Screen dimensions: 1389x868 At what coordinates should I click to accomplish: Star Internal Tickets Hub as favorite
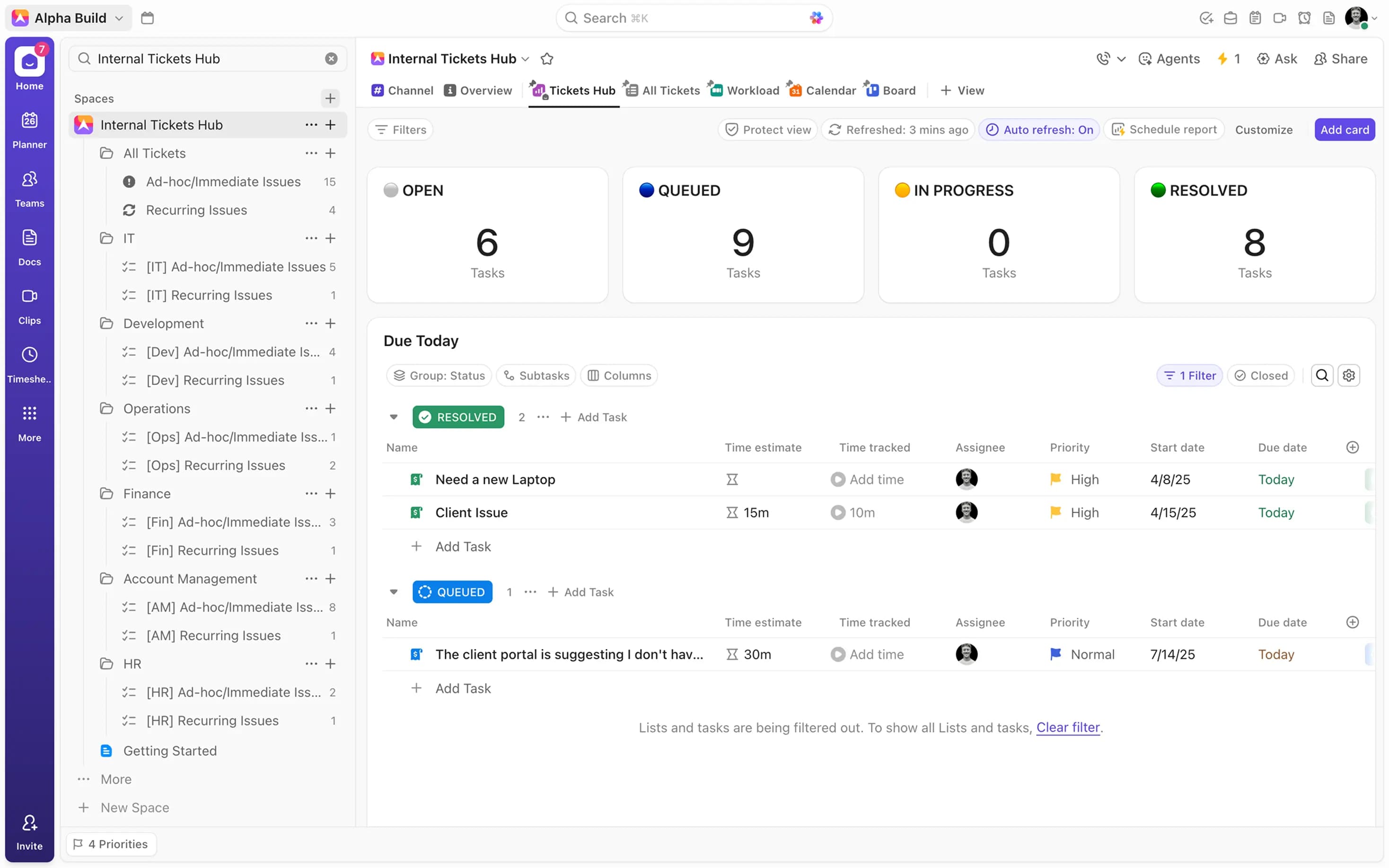click(x=546, y=59)
